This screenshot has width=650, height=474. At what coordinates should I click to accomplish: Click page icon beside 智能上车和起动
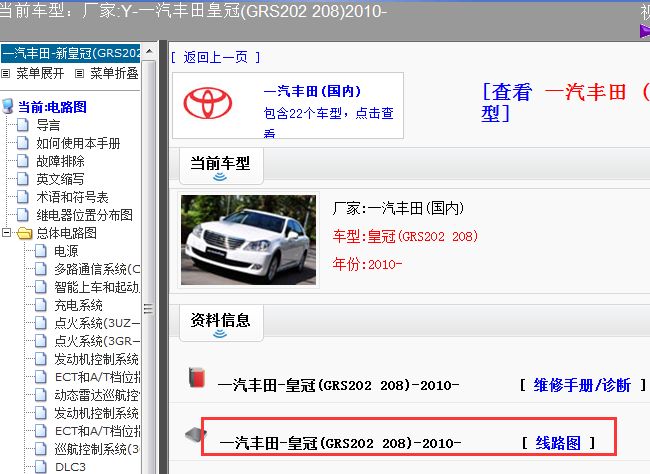41,287
